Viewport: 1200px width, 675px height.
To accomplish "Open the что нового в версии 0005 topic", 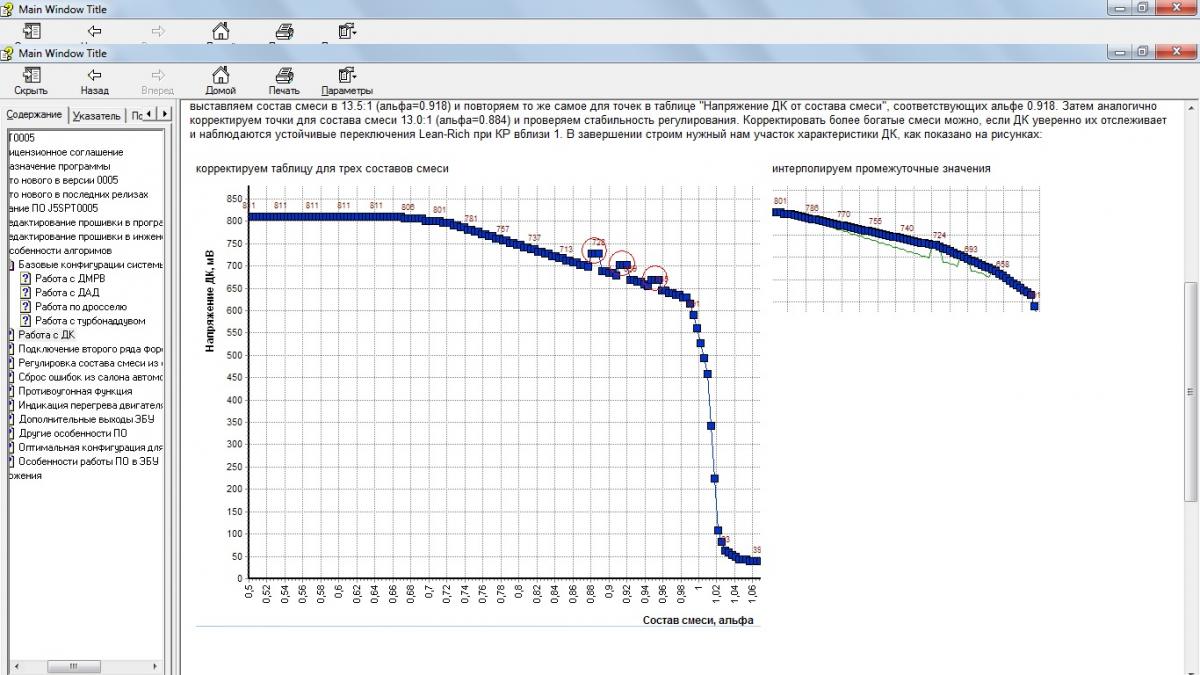I will 63,180.
